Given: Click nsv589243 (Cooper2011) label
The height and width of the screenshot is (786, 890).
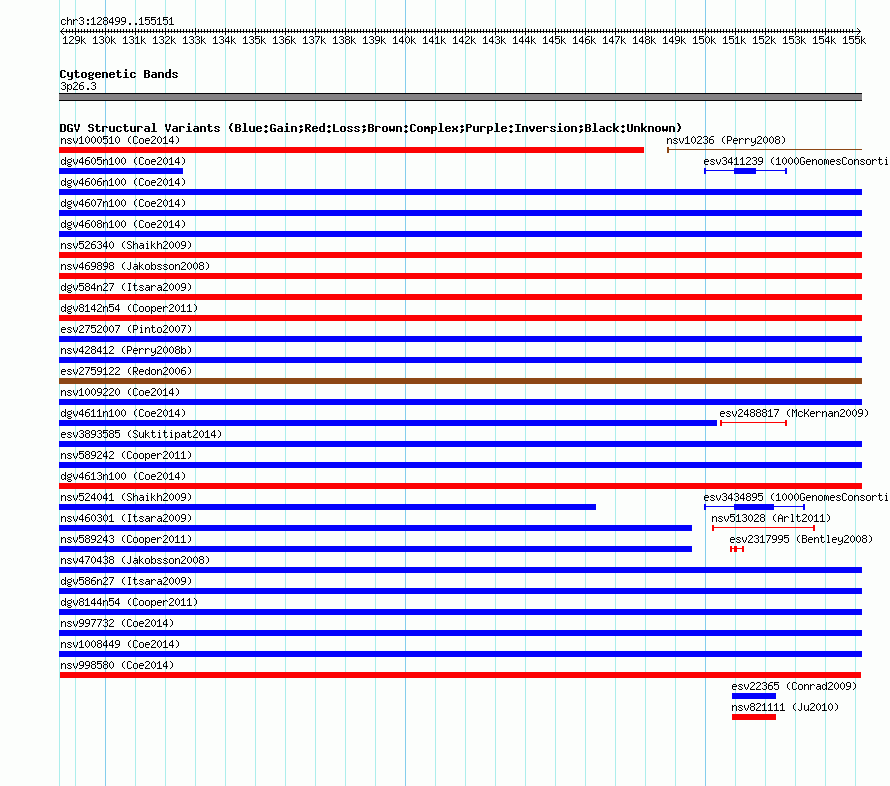Looking at the screenshot, I should point(126,539).
